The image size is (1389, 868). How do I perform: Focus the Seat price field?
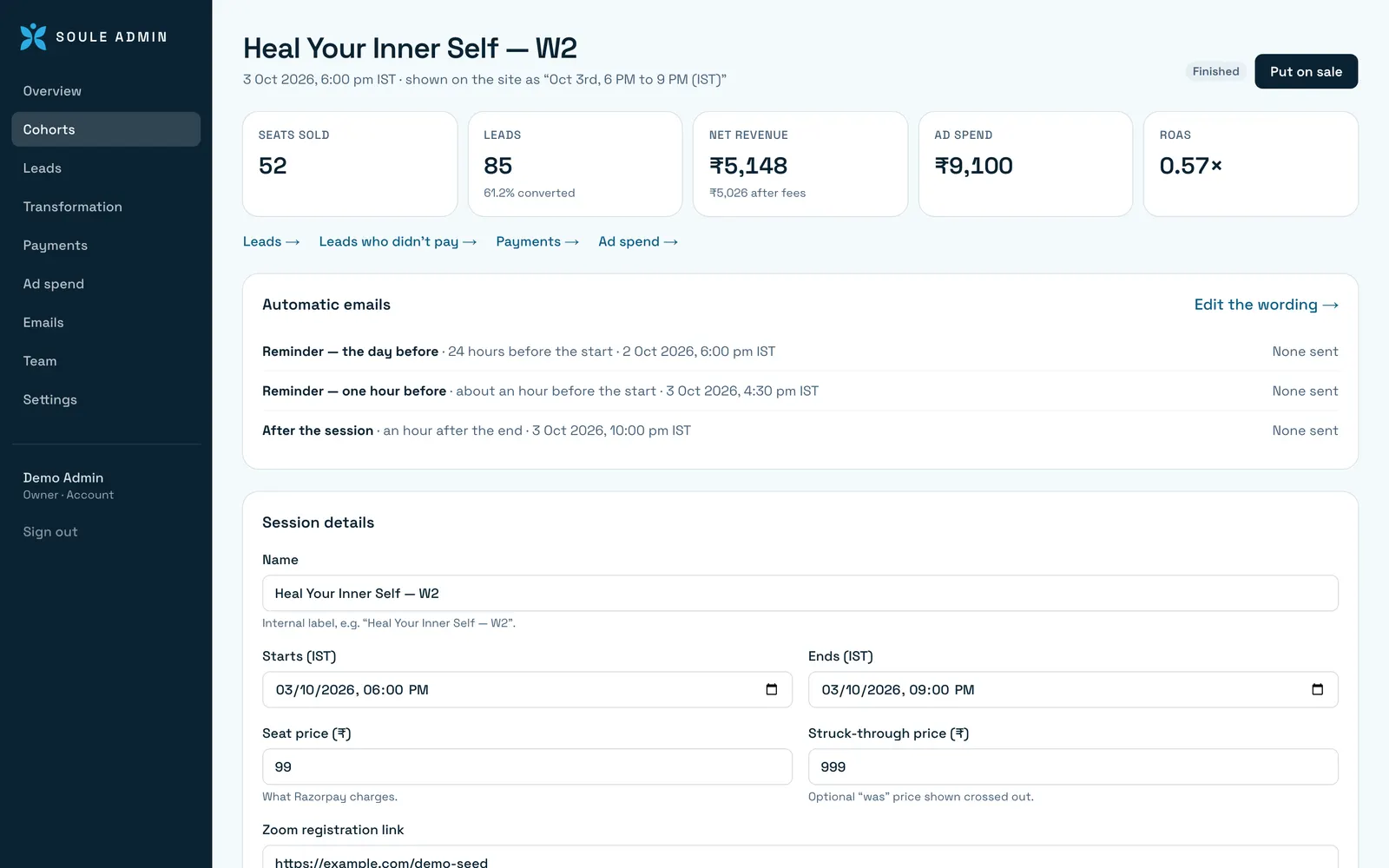(527, 766)
